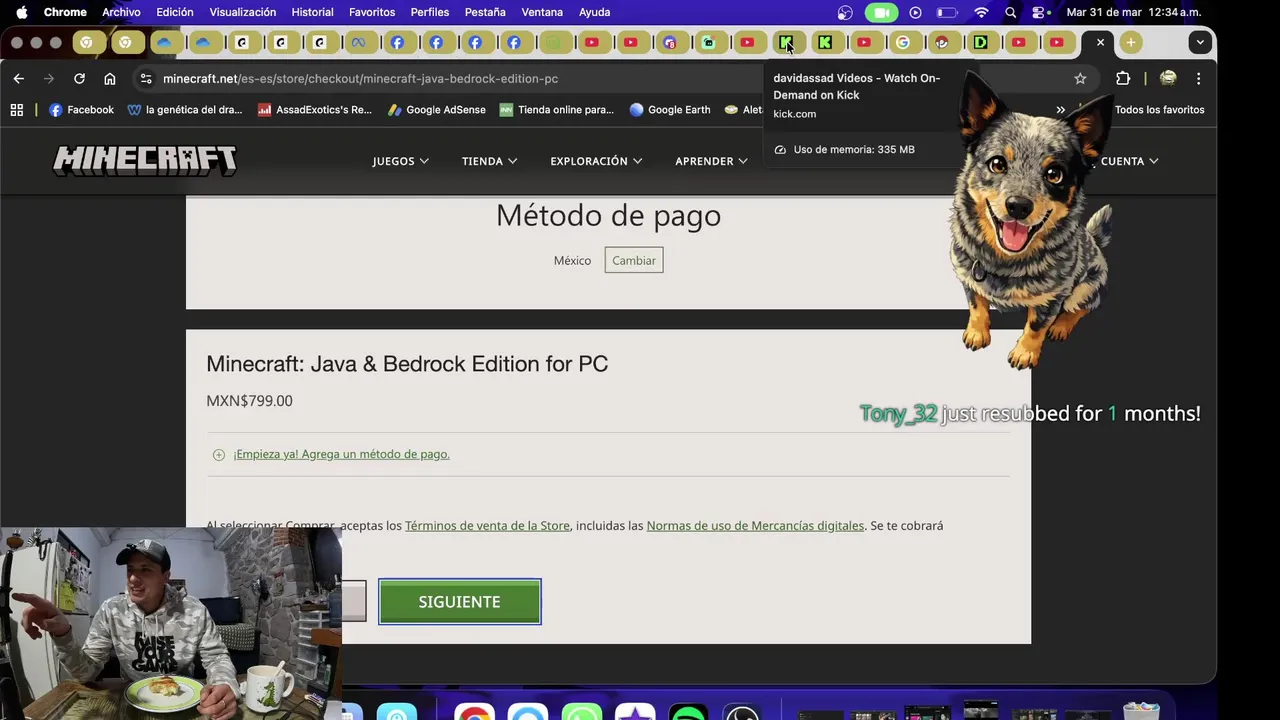Click the Minecraft: Java & Bedrock Edition title

pos(407,364)
